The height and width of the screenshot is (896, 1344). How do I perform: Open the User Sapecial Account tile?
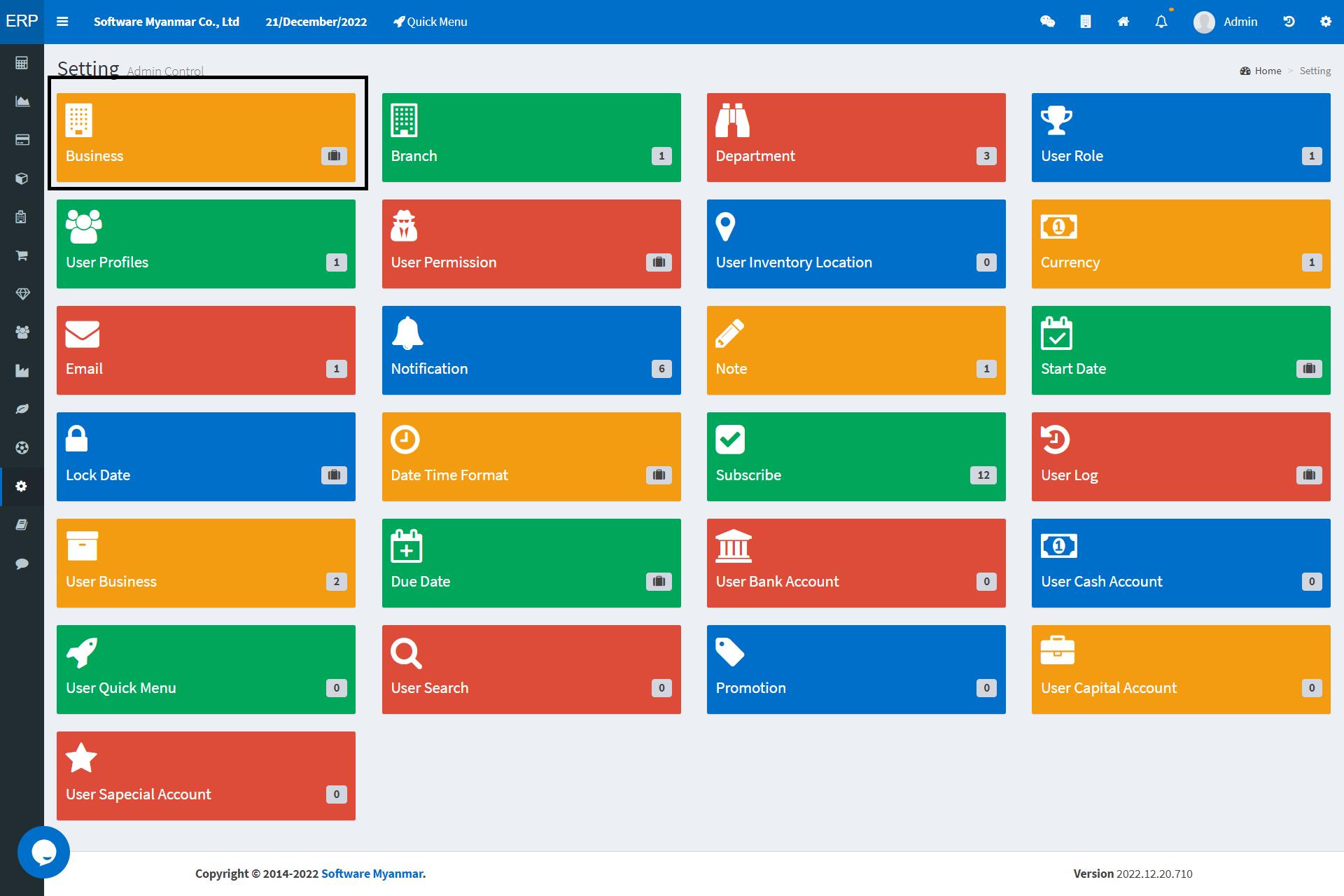(206, 776)
